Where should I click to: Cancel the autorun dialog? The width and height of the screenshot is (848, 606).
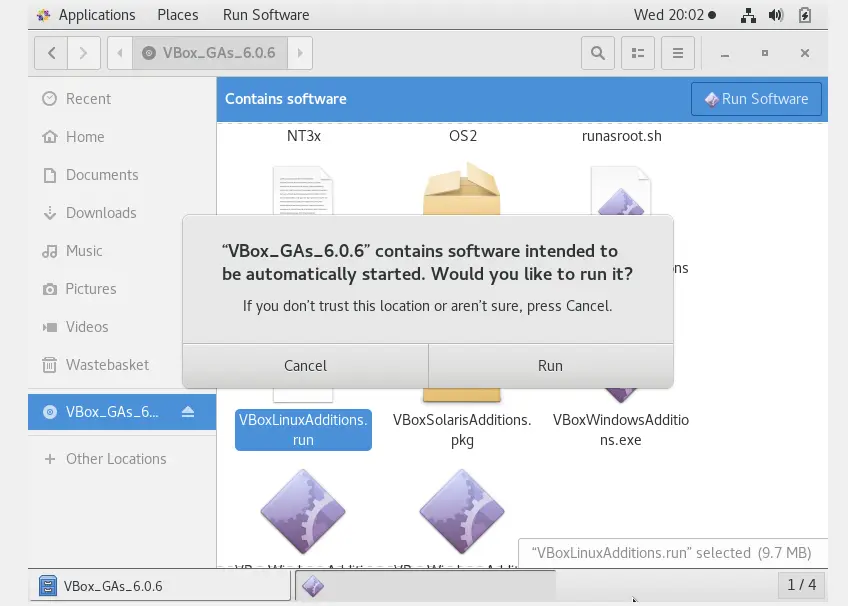click(x=306, y=366)
